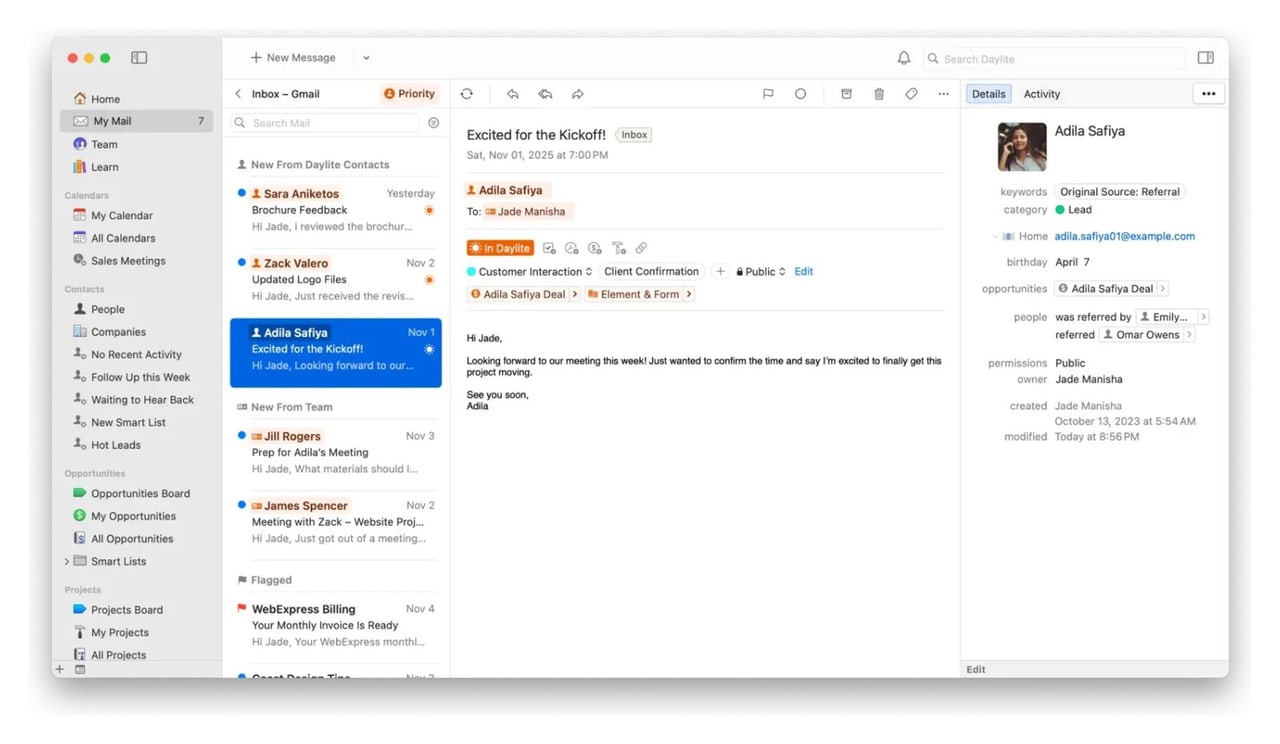Archive the message with the box icon
The width and height of the screenshot is (1280, 744).
(x=846, y=94)
